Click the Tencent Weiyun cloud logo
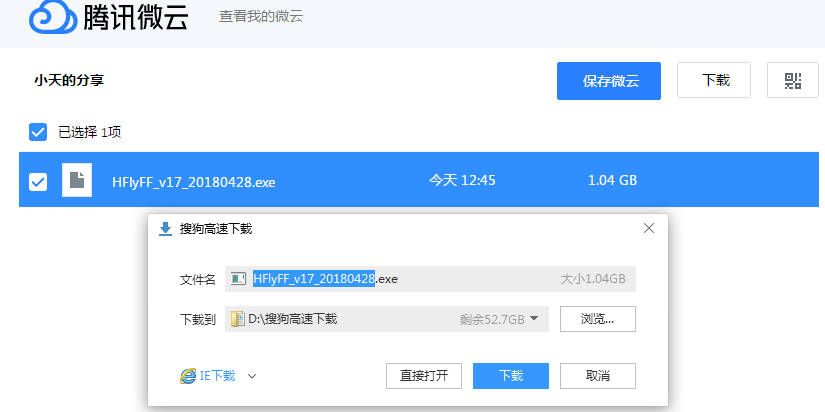Image resolution: width=825 pixels, height=412 pixels. (x=53, y=17)
